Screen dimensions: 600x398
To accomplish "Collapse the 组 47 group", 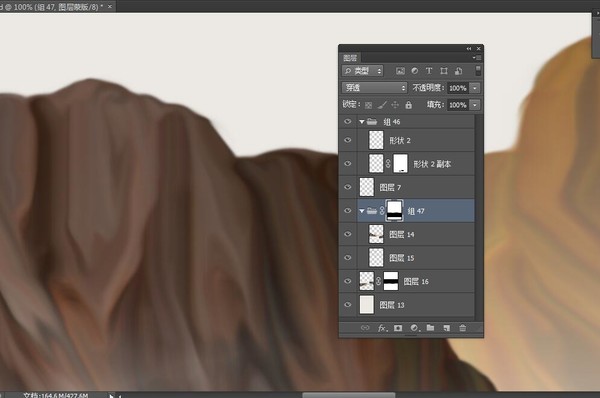I will (362, 211).
